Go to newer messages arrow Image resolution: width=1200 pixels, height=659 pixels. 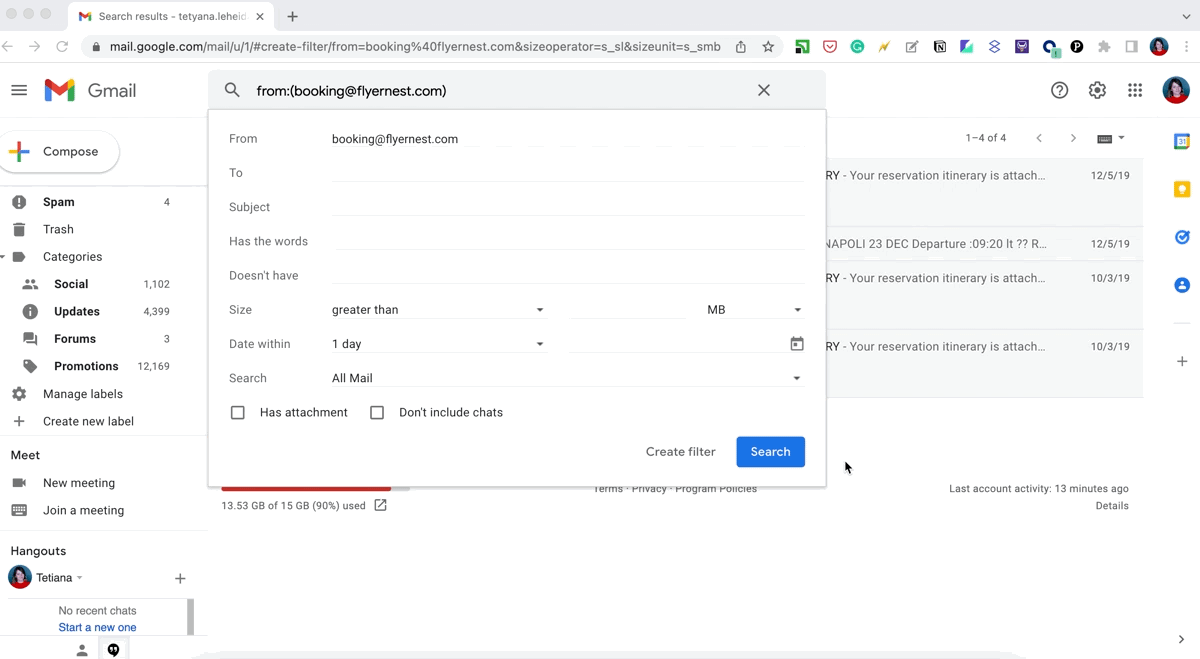pos(1039,138)
